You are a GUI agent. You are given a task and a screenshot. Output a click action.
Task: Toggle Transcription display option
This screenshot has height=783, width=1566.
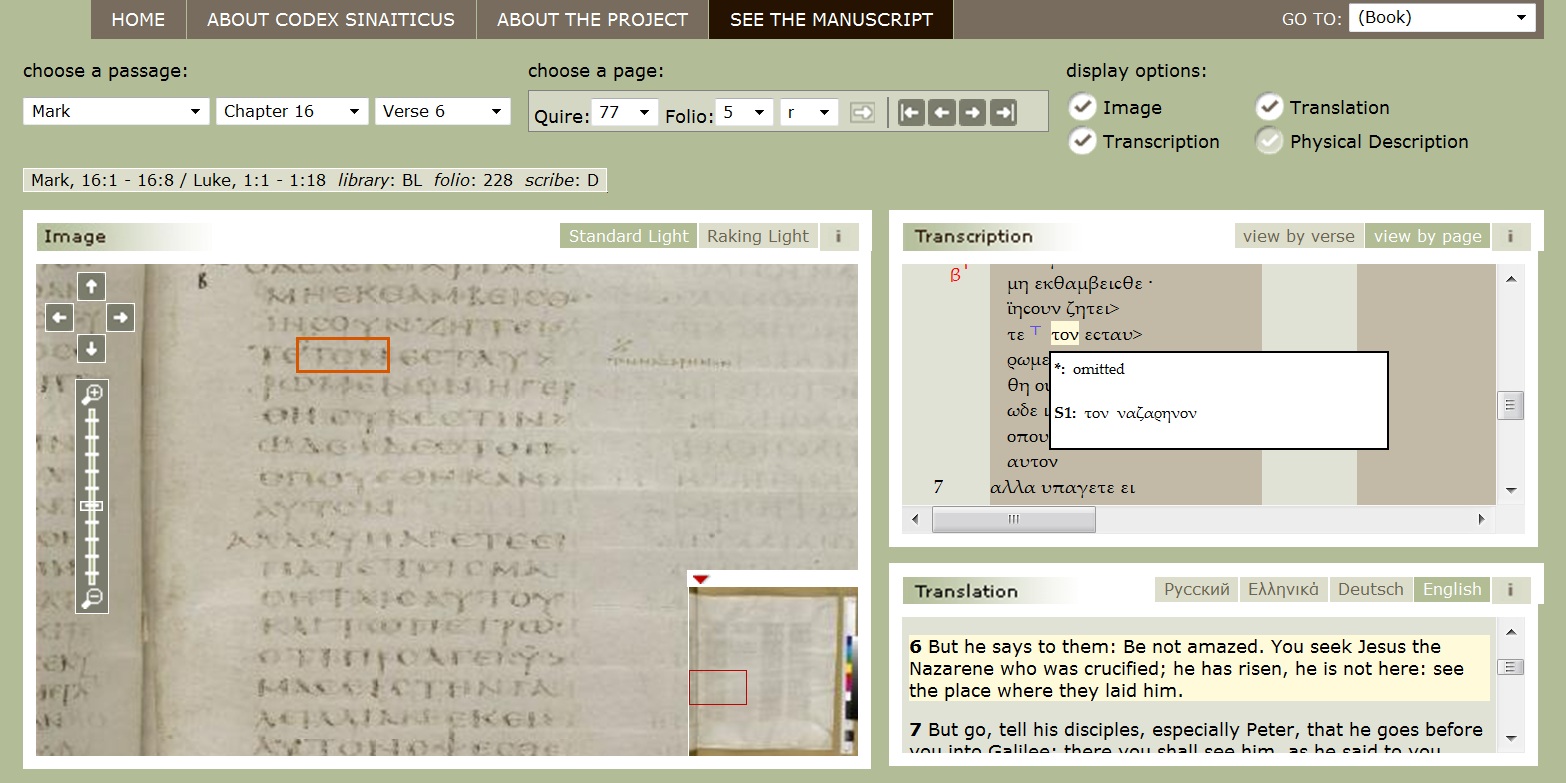coord(1081,141)
